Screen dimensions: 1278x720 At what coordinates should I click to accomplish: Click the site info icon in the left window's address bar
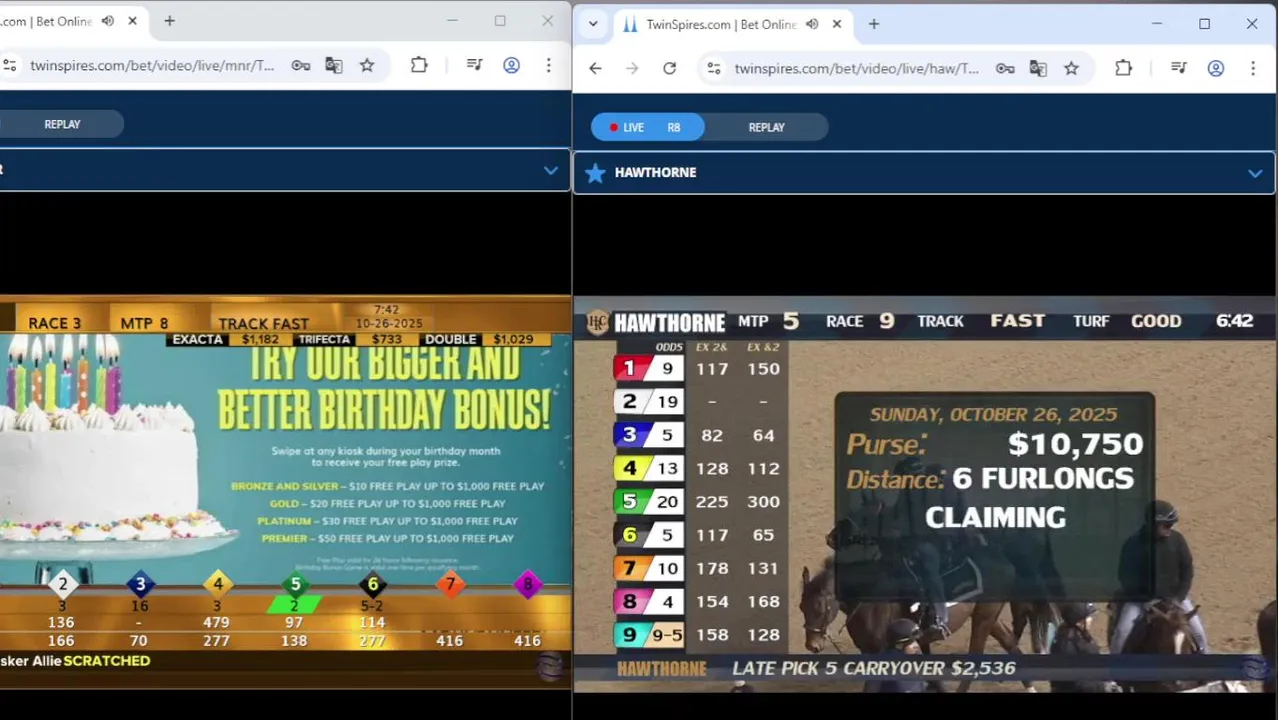9,65
